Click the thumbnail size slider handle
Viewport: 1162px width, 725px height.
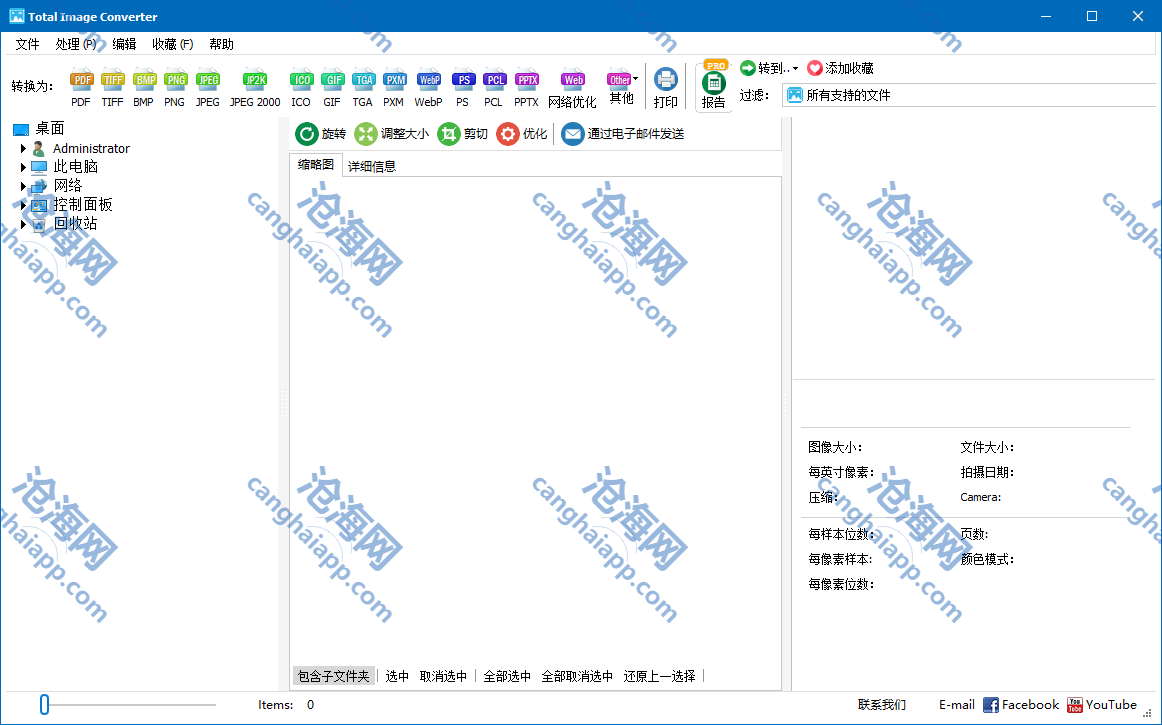click(44, 705)
